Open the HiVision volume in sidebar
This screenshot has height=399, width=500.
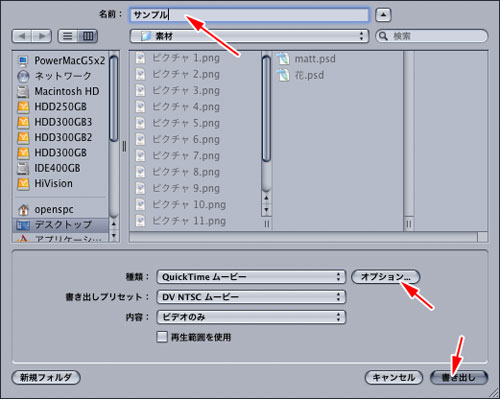click(45, 183)
